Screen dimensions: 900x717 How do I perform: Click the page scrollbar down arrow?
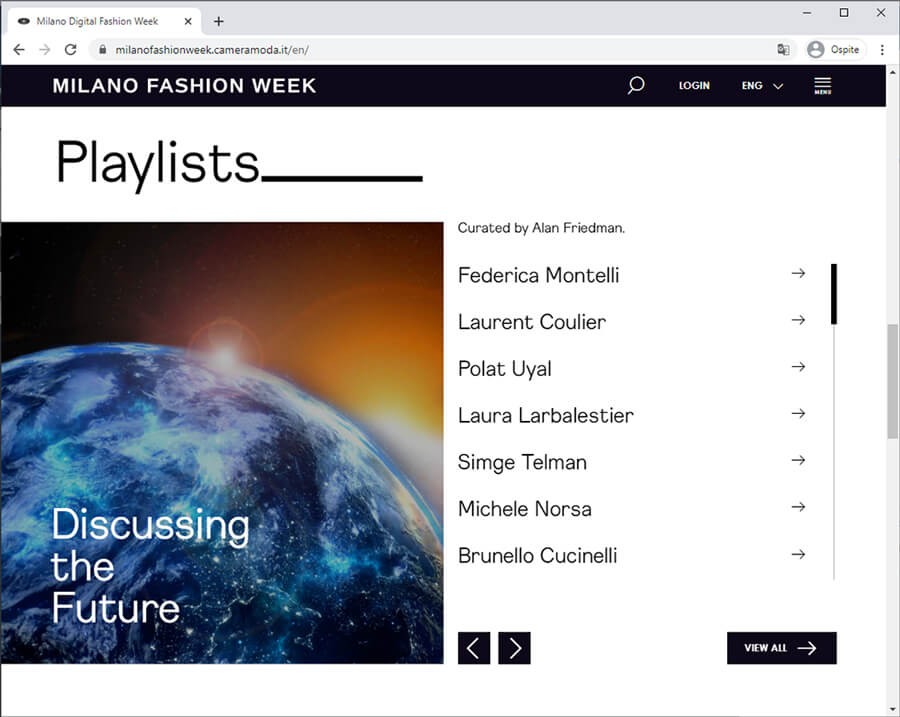point(893,710)
